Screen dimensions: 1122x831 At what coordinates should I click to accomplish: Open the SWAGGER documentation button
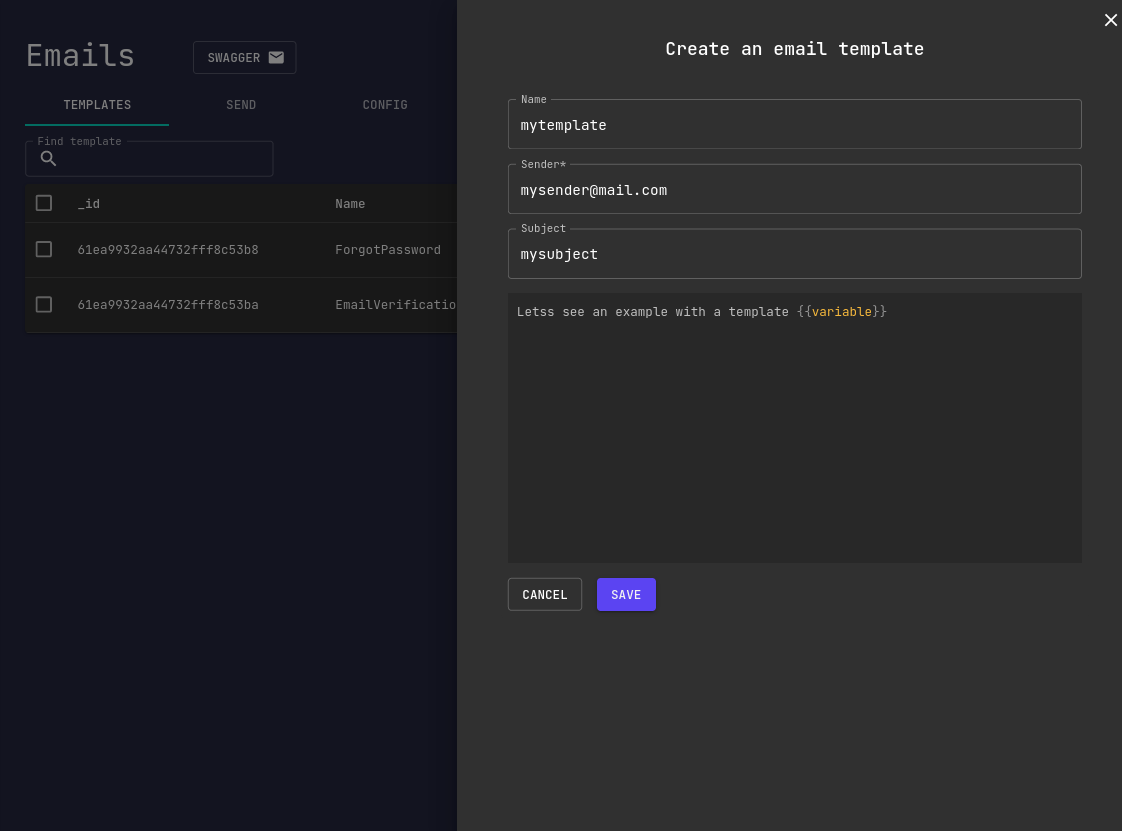click(245, 57)
